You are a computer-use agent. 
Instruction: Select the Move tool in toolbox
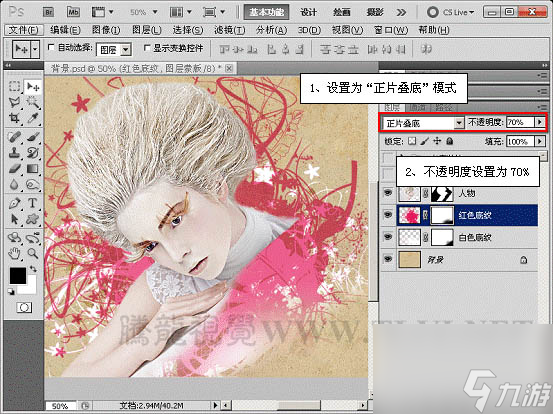tap(33, 86)
